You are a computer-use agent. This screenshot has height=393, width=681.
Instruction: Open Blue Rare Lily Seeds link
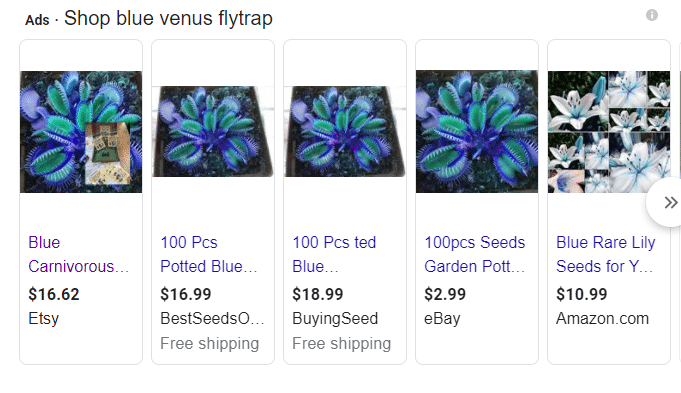click(x=606, y=254)
